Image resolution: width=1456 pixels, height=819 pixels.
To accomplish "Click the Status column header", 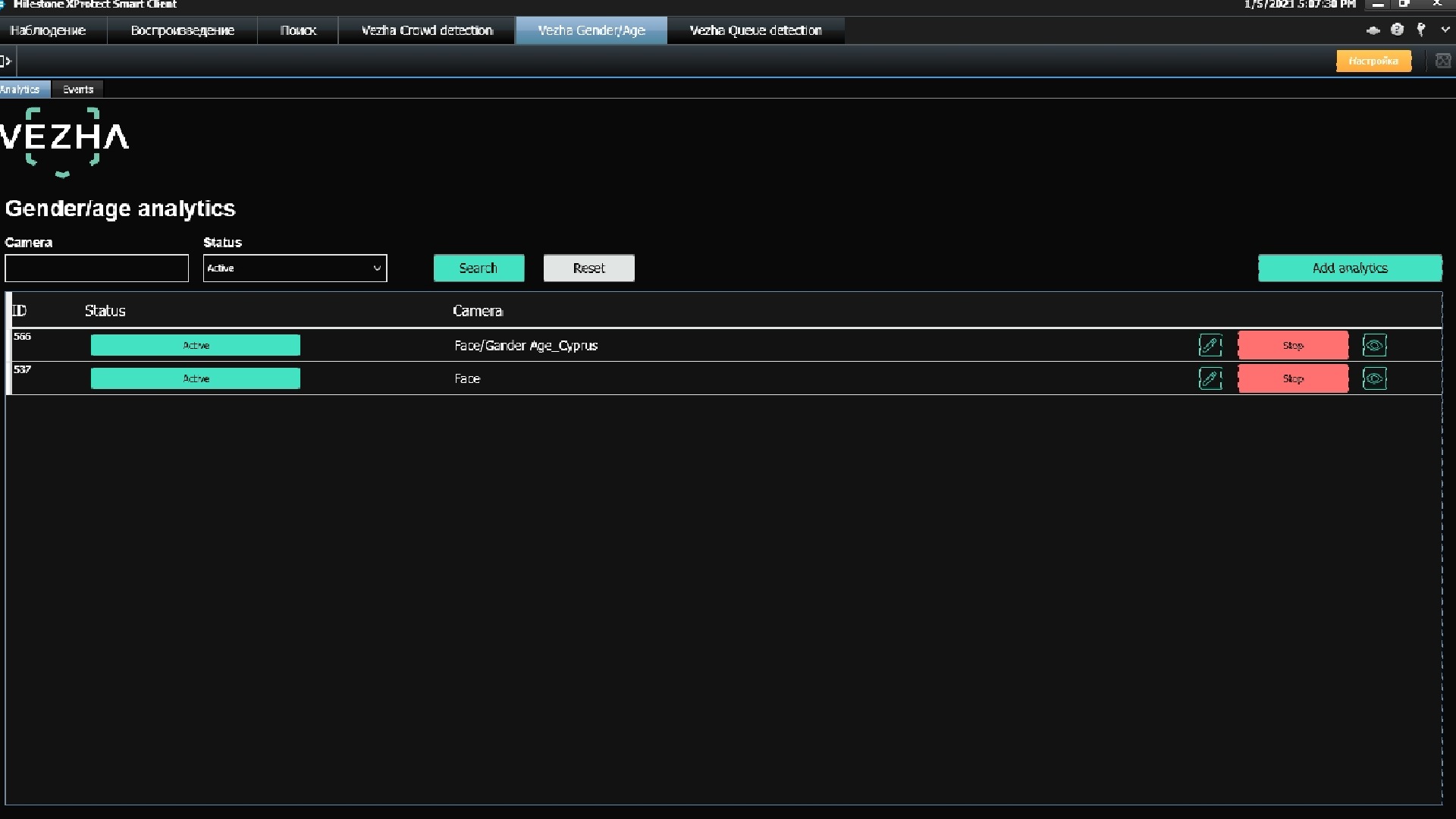I will pyautogui.click(x=105, y=311).
